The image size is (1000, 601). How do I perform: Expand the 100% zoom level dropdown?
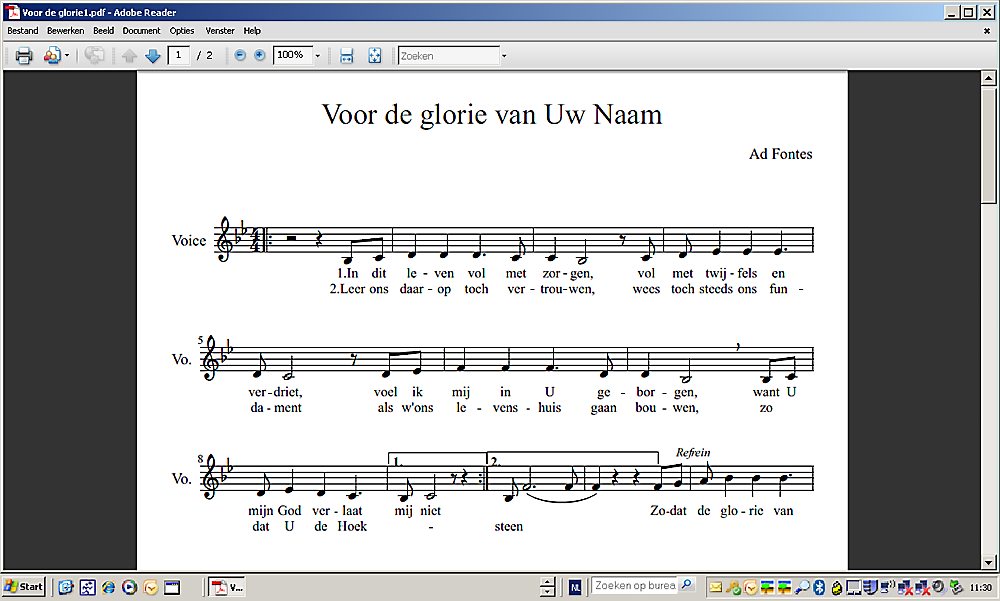(318, 56)
